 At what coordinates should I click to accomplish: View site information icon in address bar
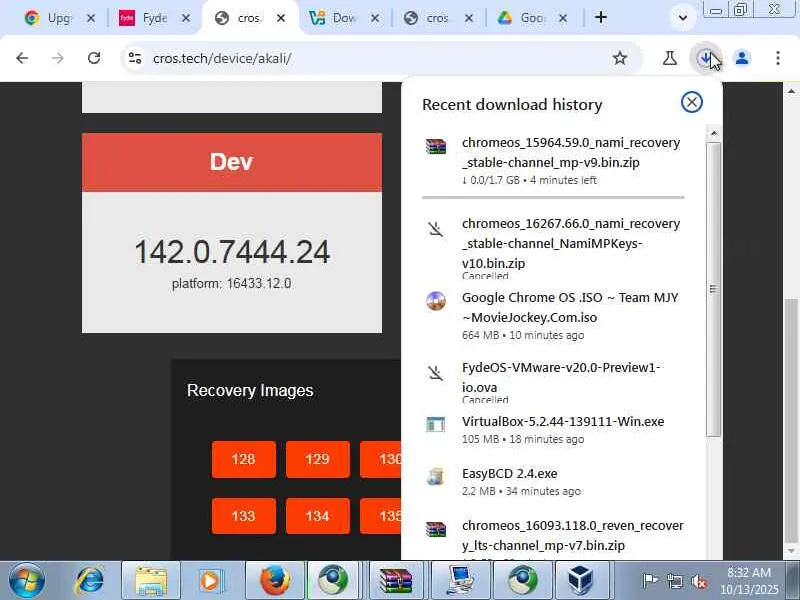point(135,58)
